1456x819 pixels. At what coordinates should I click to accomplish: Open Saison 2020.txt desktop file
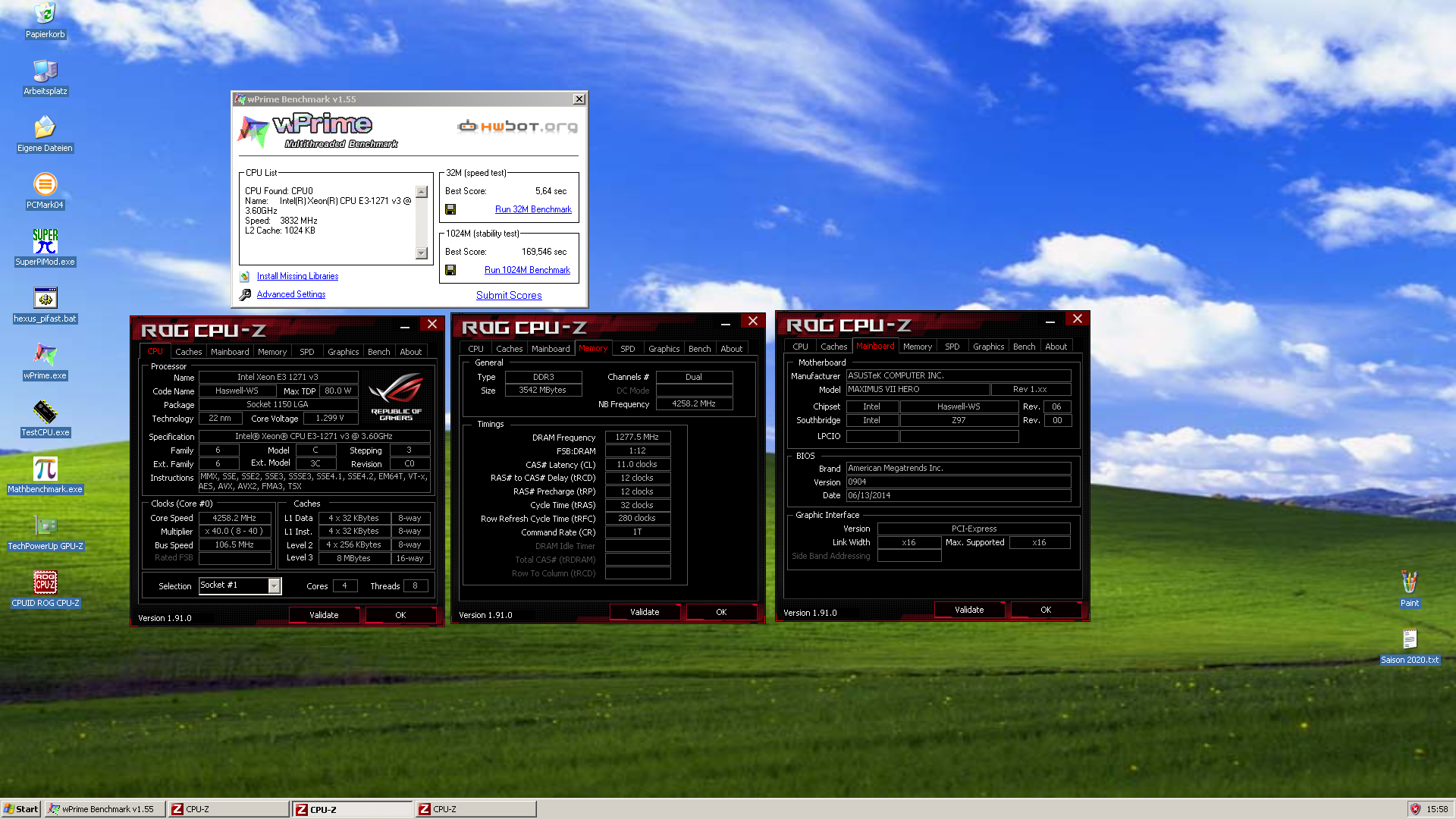pyautogui.click(x=1410, y=646)
